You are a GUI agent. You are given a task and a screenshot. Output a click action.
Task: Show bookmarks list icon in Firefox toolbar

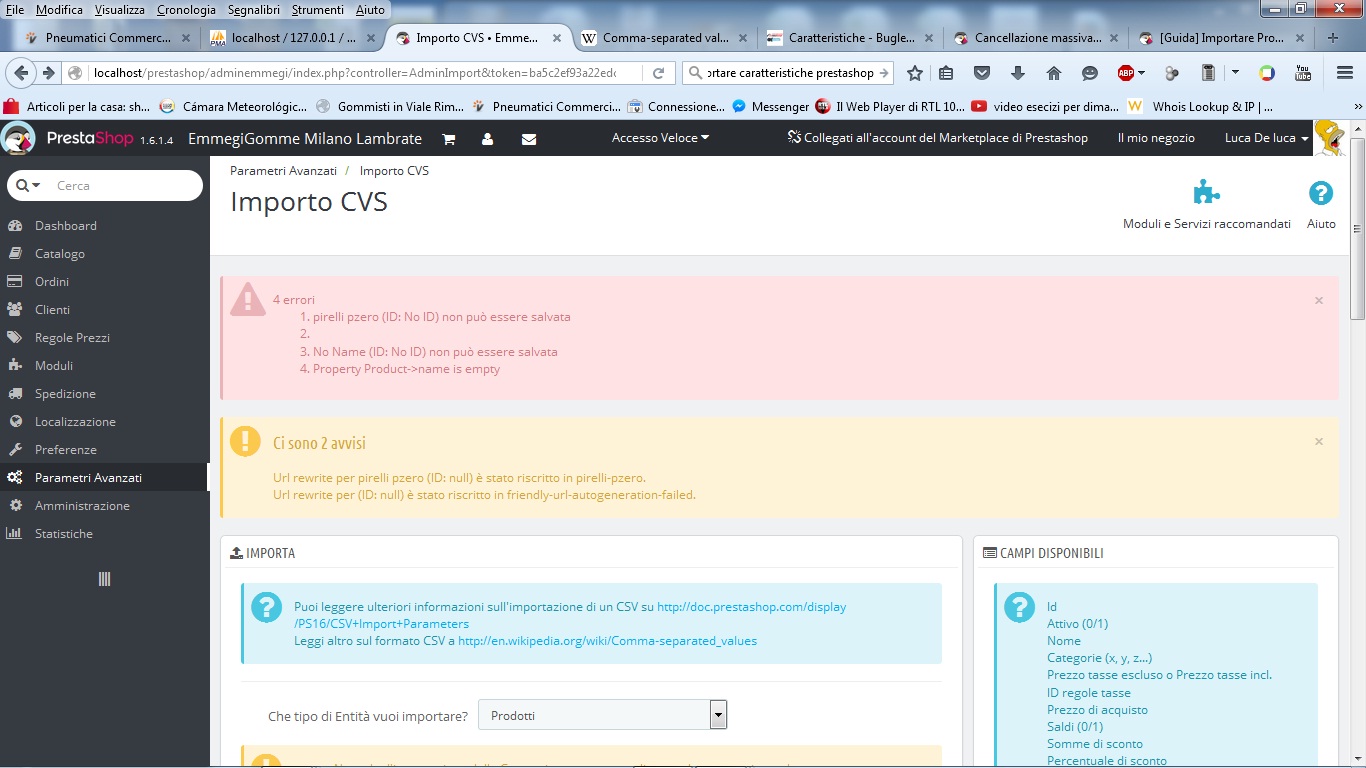coord(946,73)
